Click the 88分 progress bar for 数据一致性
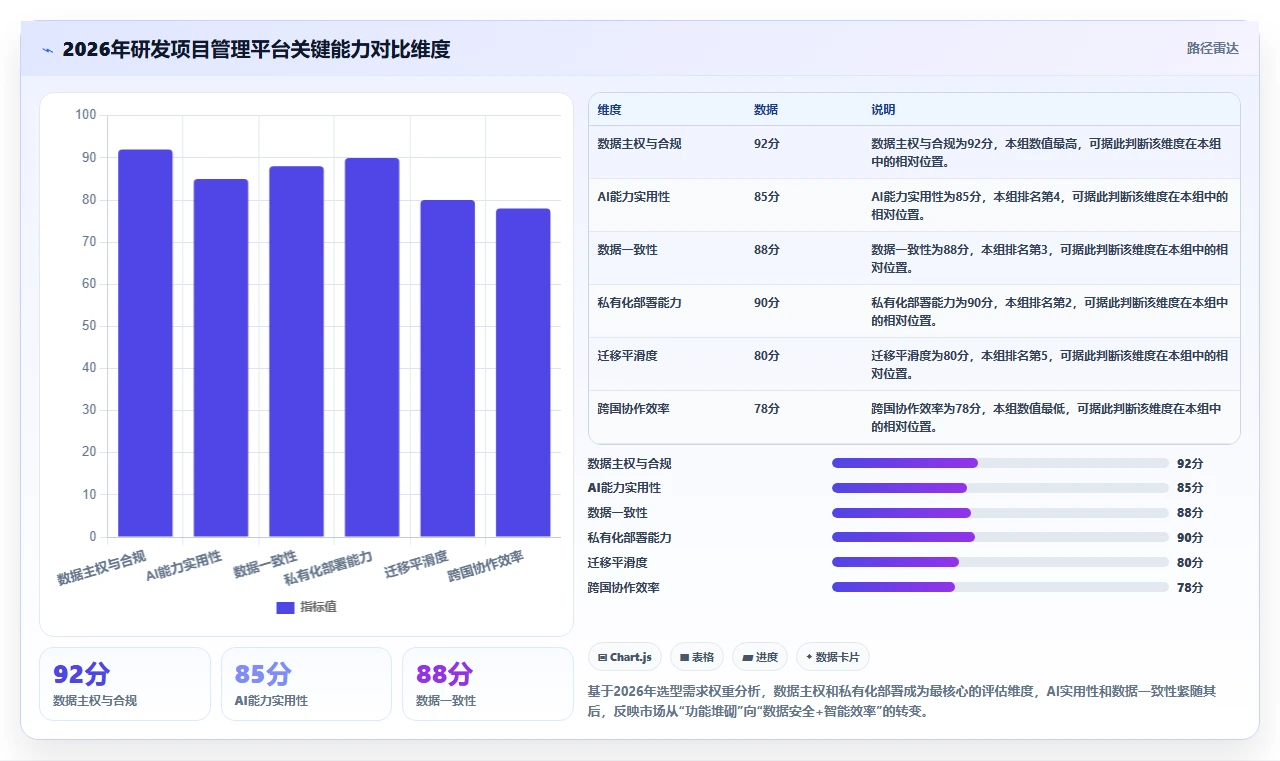 (1000, 513)
